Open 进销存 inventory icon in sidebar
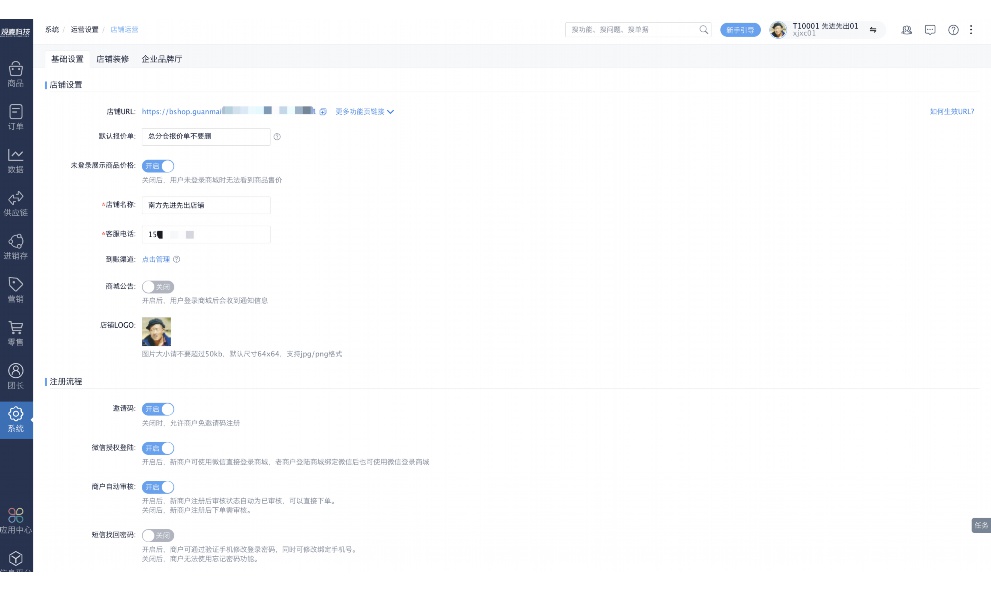This screenshot has height=591, width=991. click(x=16, y=241)
